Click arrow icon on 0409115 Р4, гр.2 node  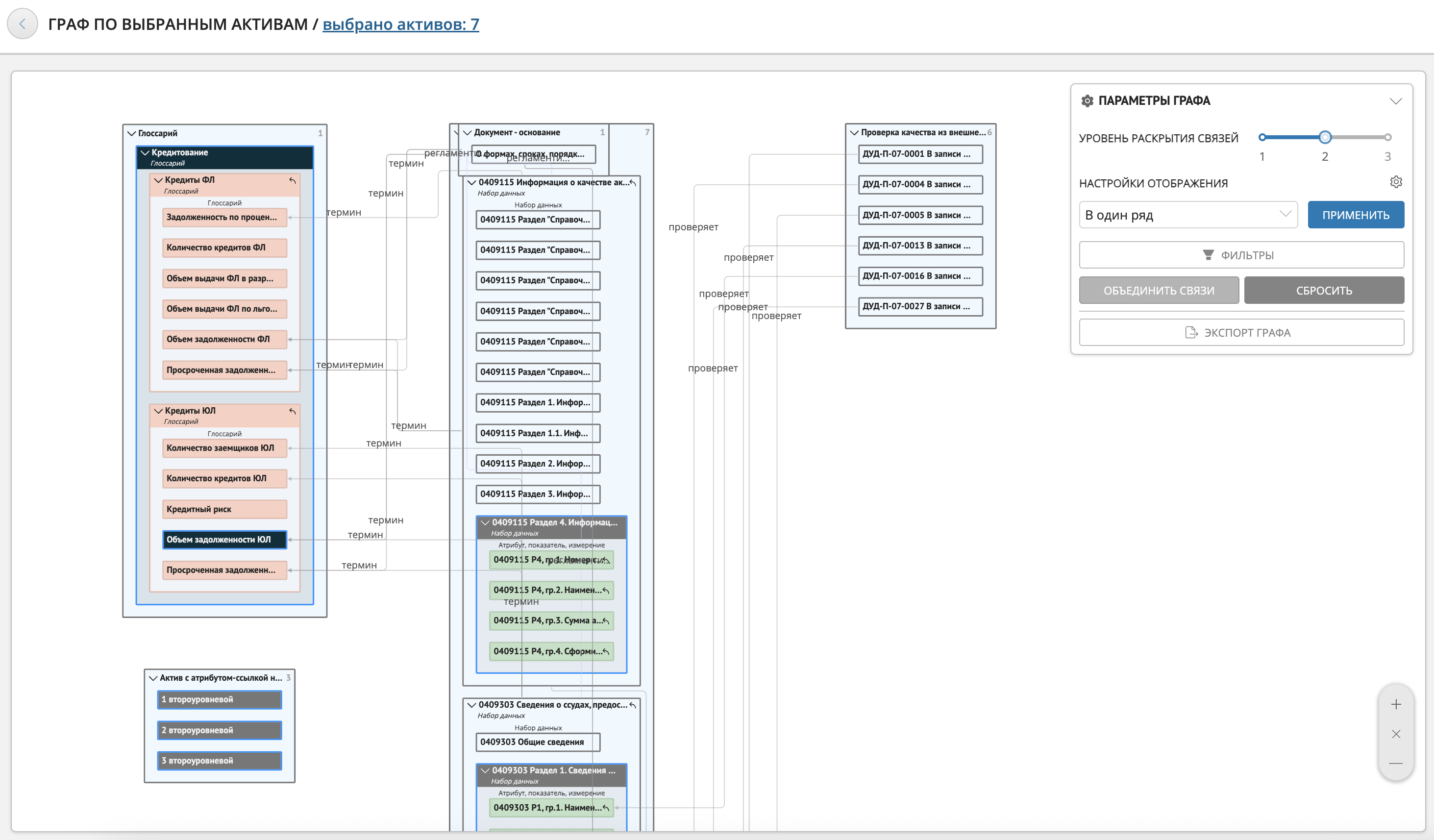click(606, 591)
